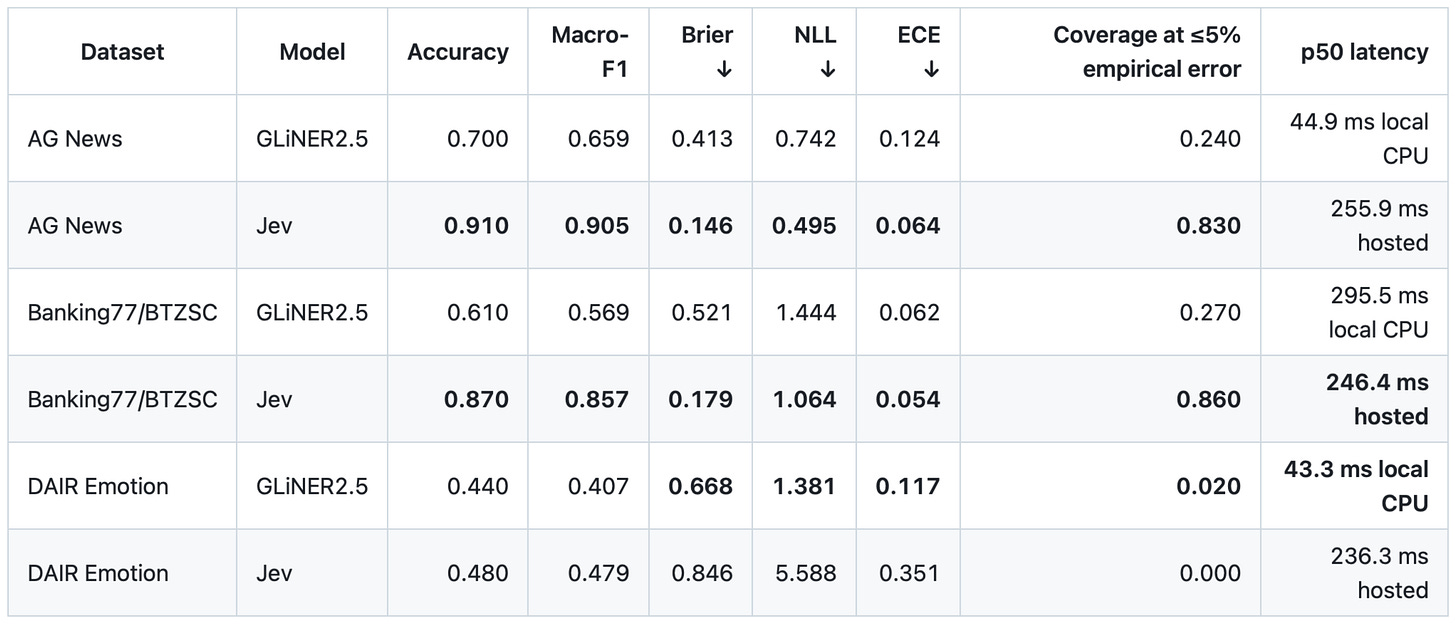1456x624 pixels.
Task: Select the bold 0.910 accuracy cell
Action: click(476, 226)
